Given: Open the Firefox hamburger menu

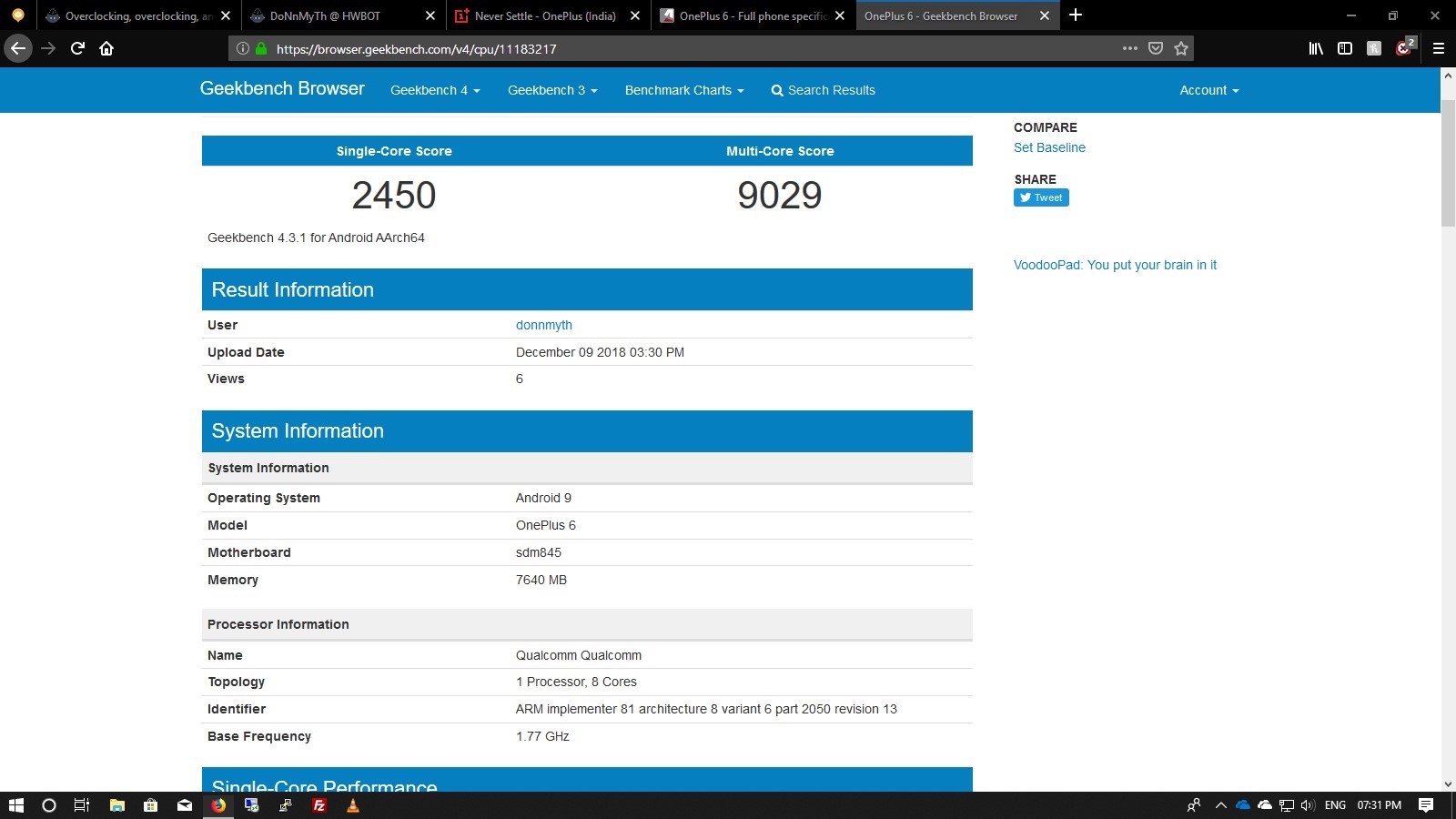Looking at the screenshot, I should (x=1439, y=48).
